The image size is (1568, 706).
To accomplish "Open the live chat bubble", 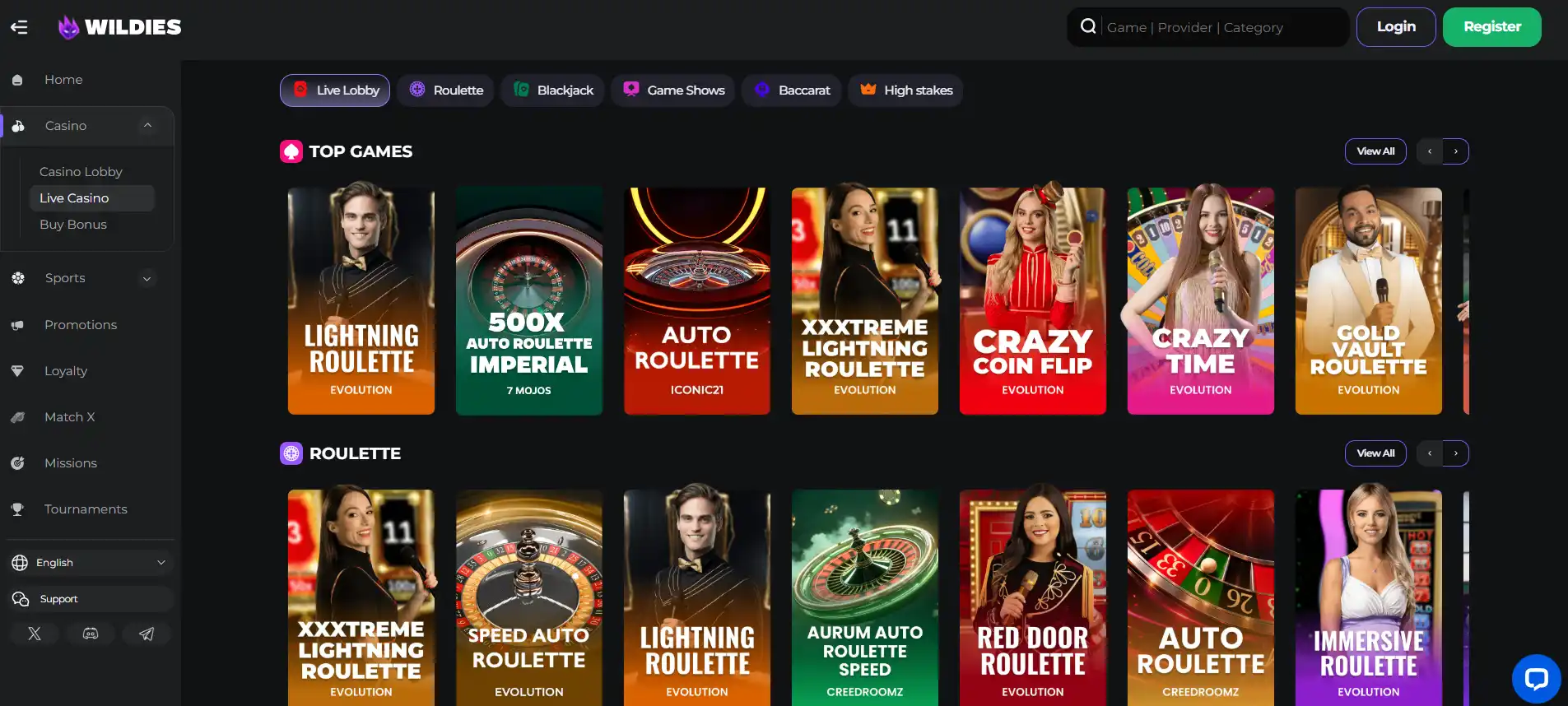I will 1536,679.
